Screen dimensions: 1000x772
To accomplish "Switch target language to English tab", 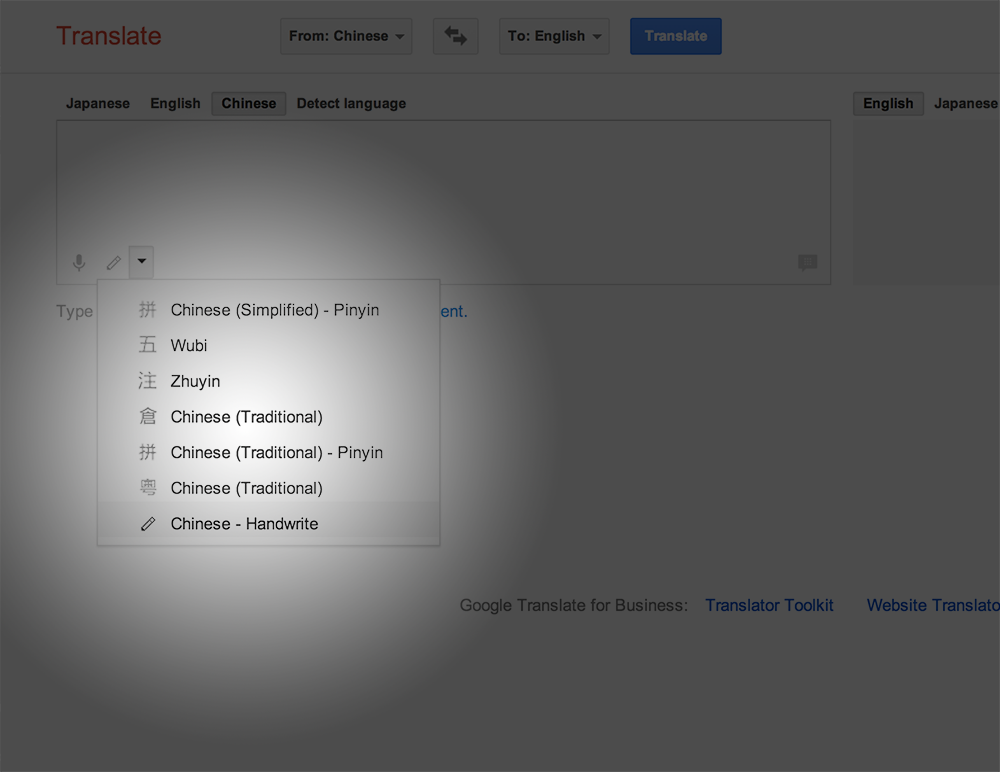I will (x=888, y=103).
